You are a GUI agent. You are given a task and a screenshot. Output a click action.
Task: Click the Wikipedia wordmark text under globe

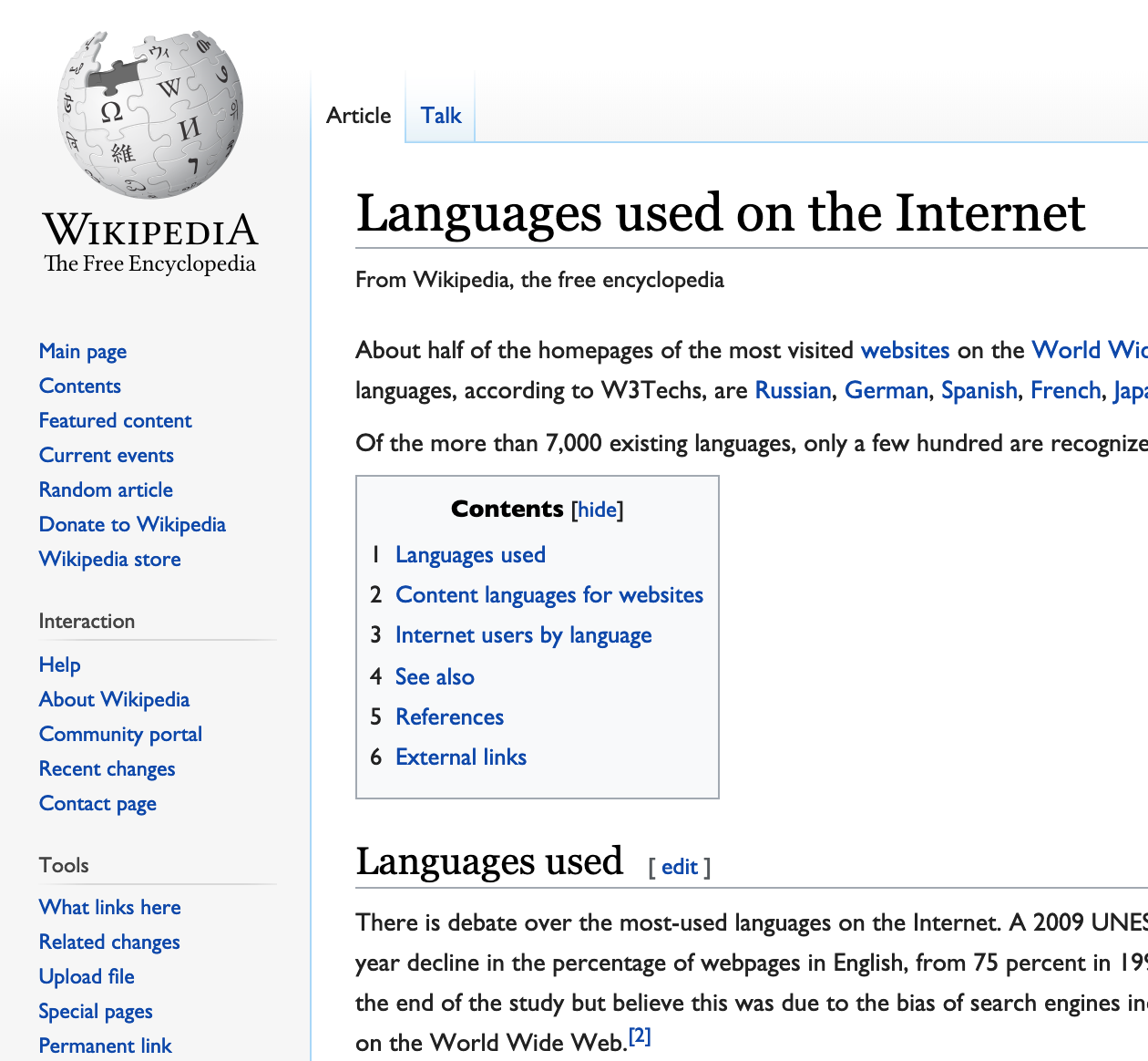click(x=150, y=232)
